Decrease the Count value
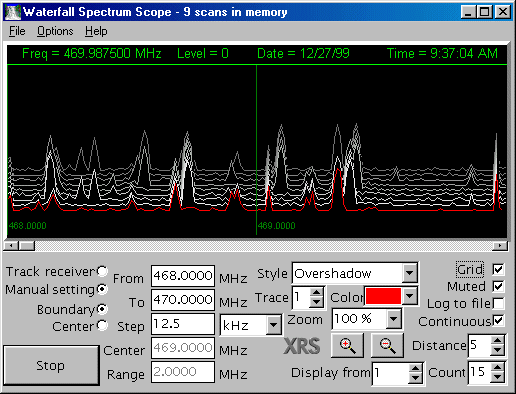The height and width of the screenshot is (394, 516). click(x=498, y=377)
